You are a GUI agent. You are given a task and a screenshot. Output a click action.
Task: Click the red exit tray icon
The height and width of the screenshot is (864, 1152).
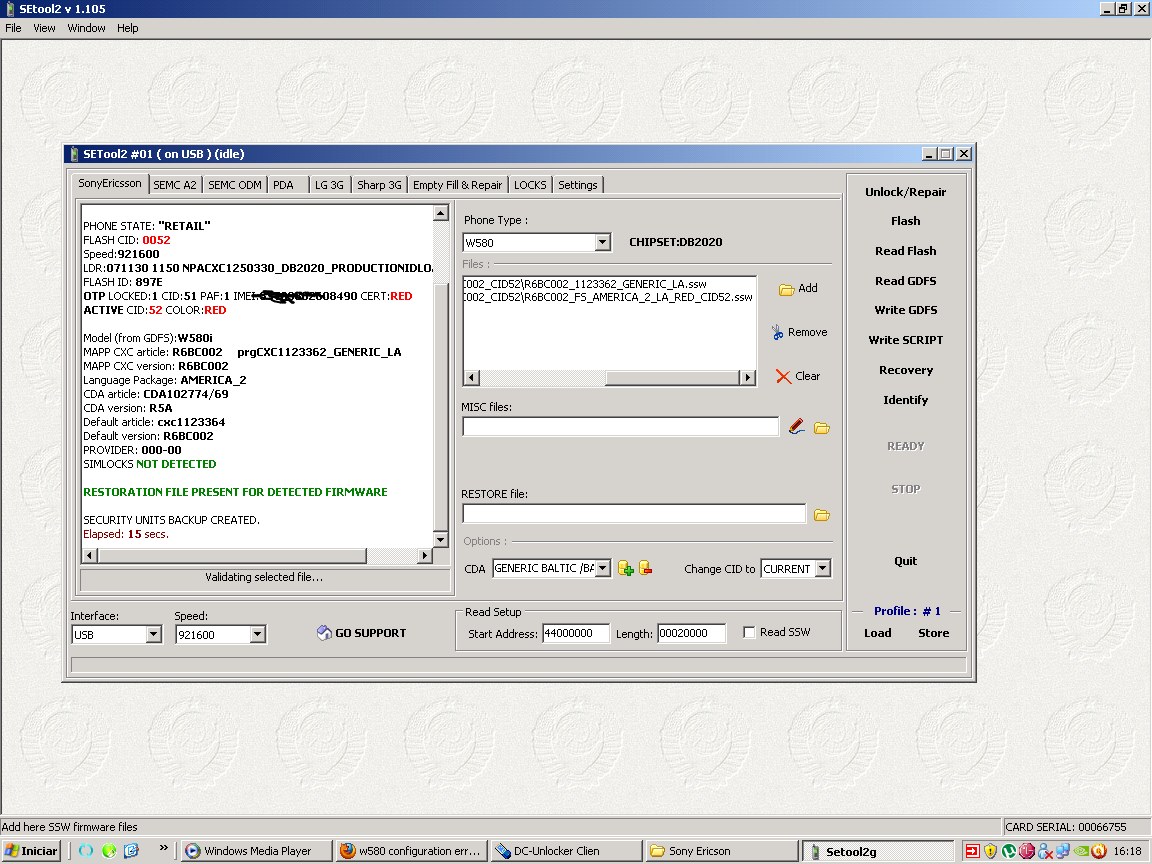point(972,851)
